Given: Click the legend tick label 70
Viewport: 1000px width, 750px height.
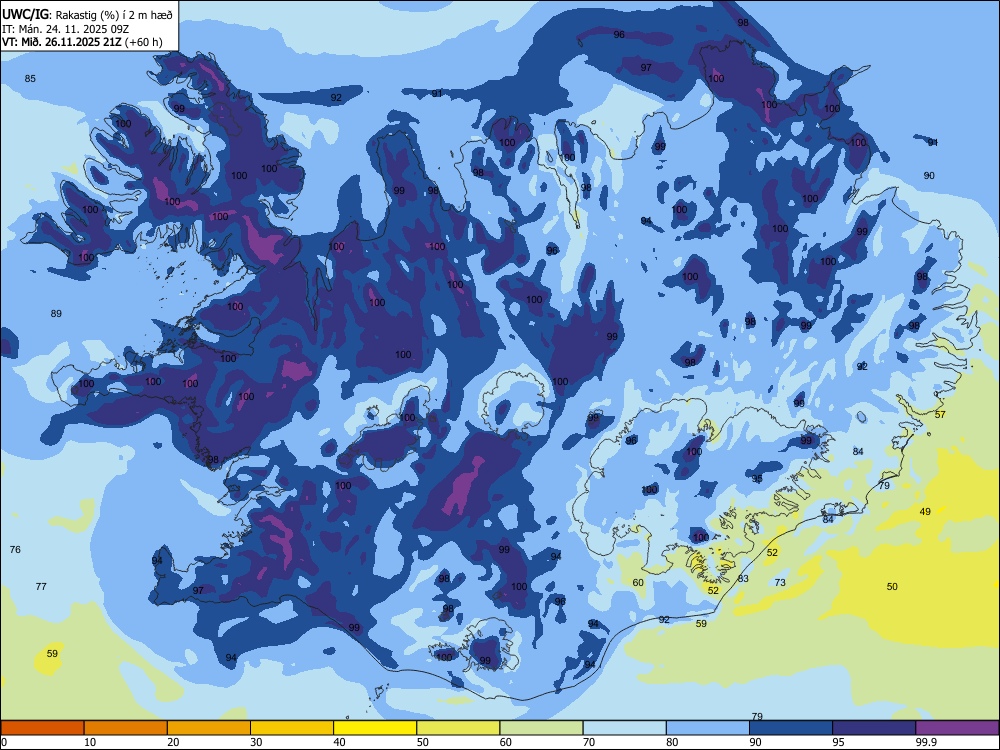Looking at the screenshot, I should tap(589, 742).
